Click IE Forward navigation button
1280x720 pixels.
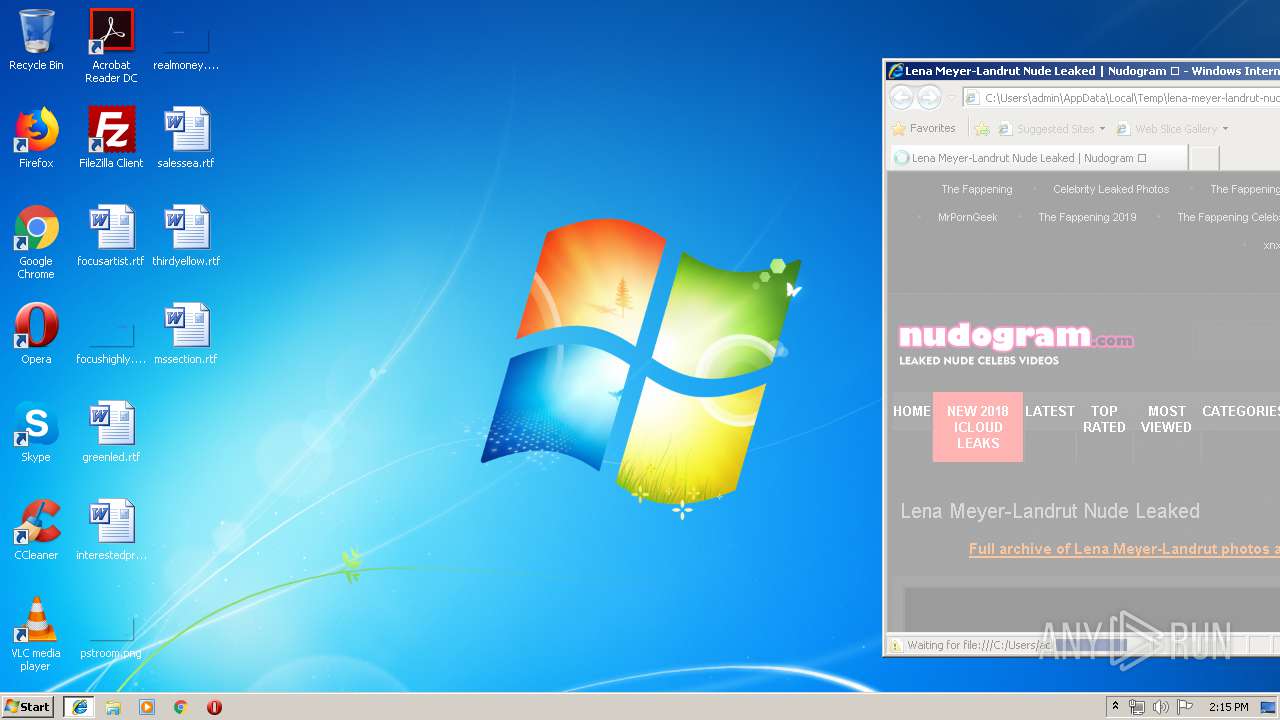929,97
